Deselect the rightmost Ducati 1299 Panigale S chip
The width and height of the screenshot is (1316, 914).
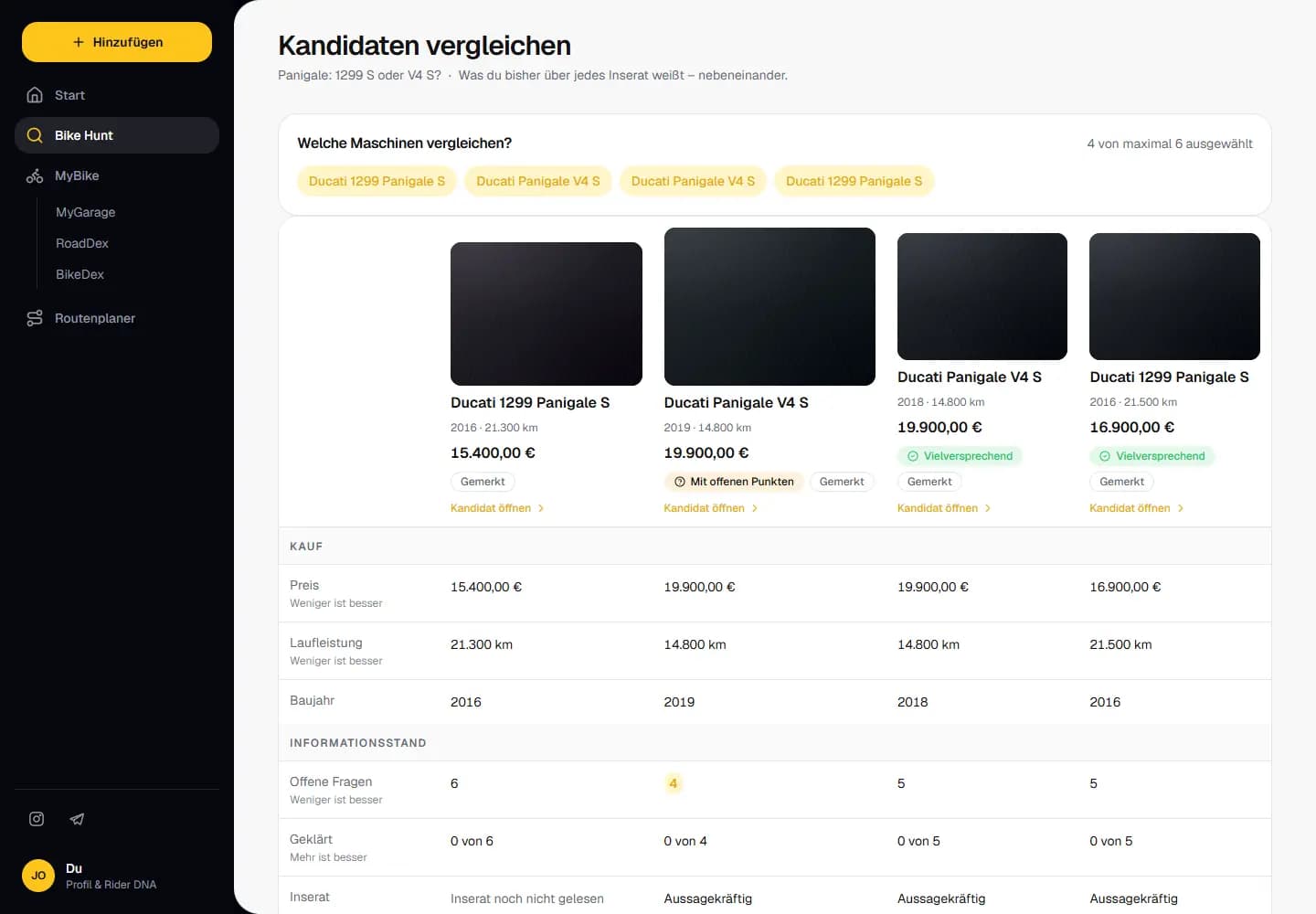(854, 181)
